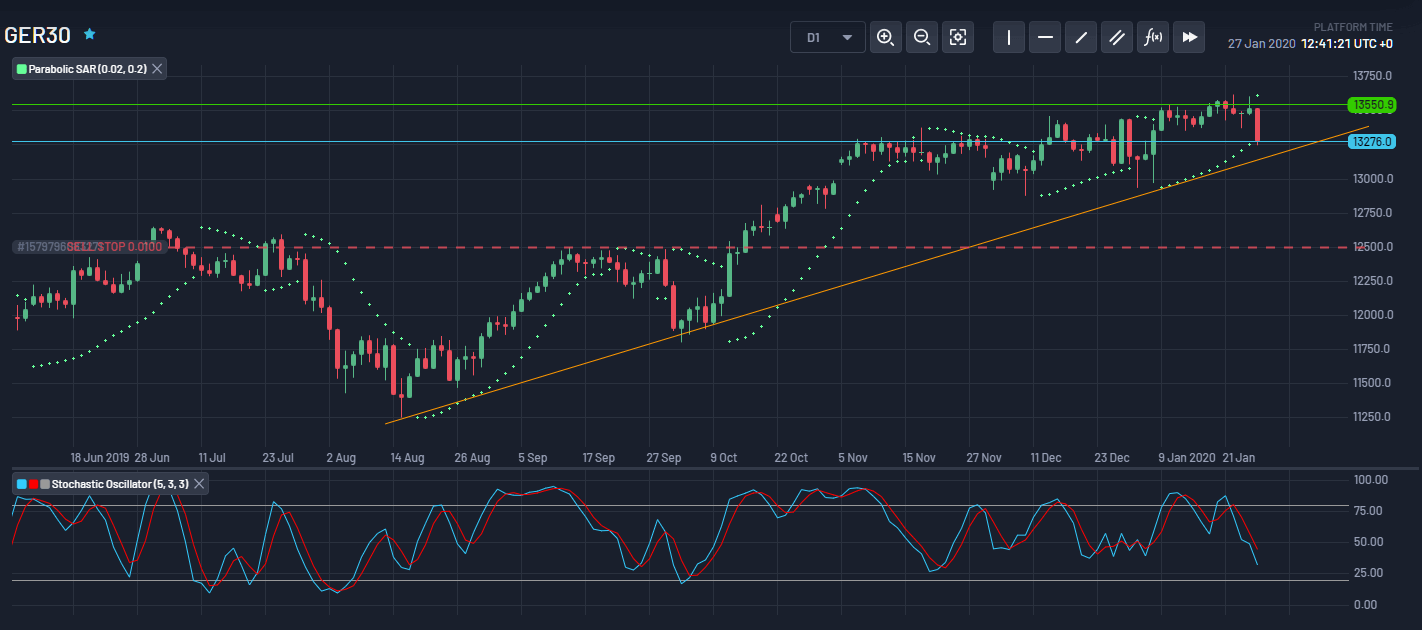This screenshot has height=630, width=1422.
Task: Open the indicators f(x) panel
Action: (1152, 37)
